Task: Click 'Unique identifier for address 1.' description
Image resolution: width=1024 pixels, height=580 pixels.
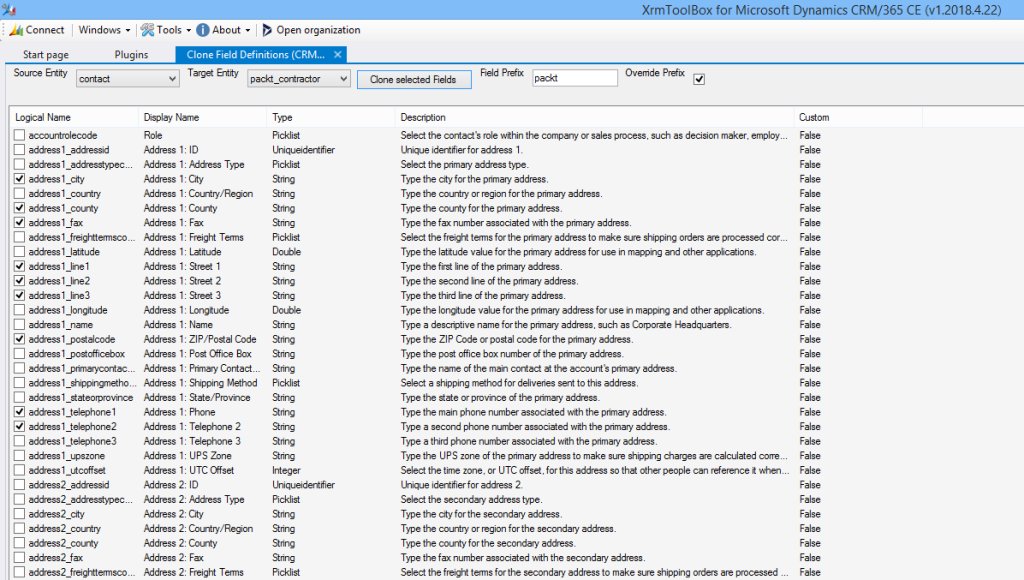Action: [x=461, y=150]
